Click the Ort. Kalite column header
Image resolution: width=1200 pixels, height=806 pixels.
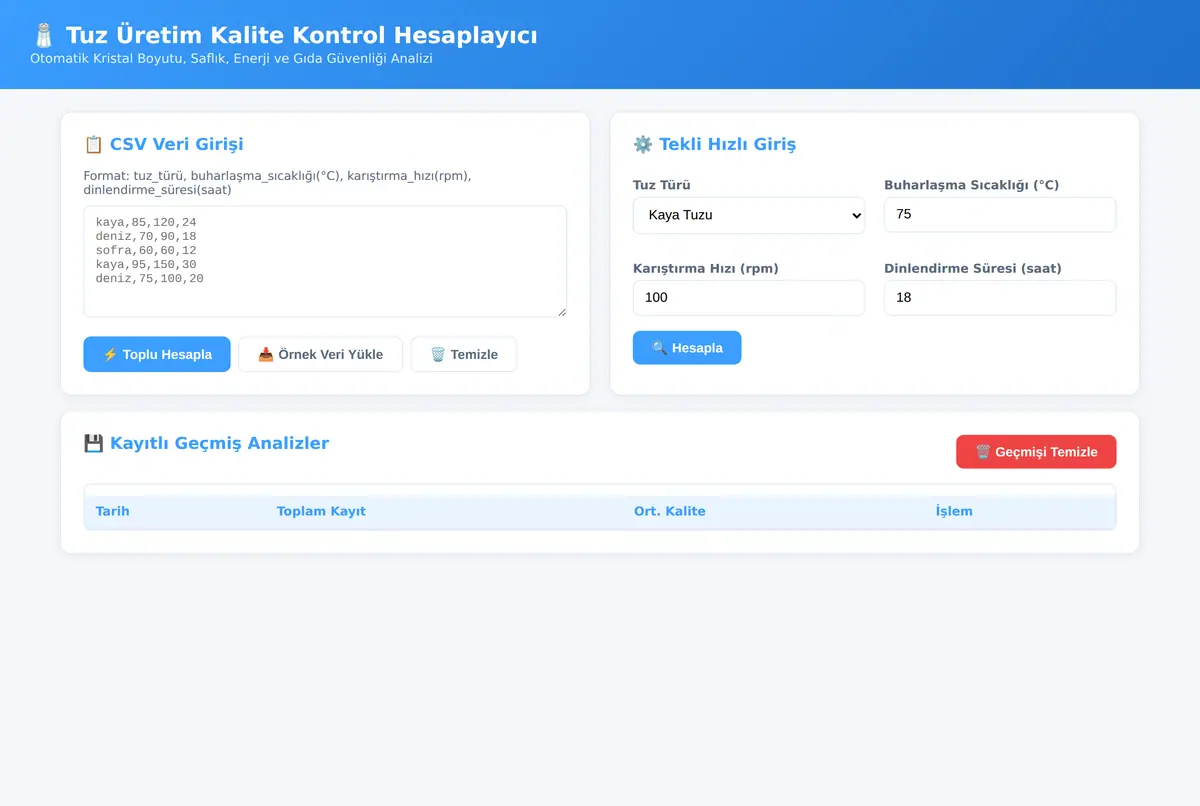pos(670,511)
